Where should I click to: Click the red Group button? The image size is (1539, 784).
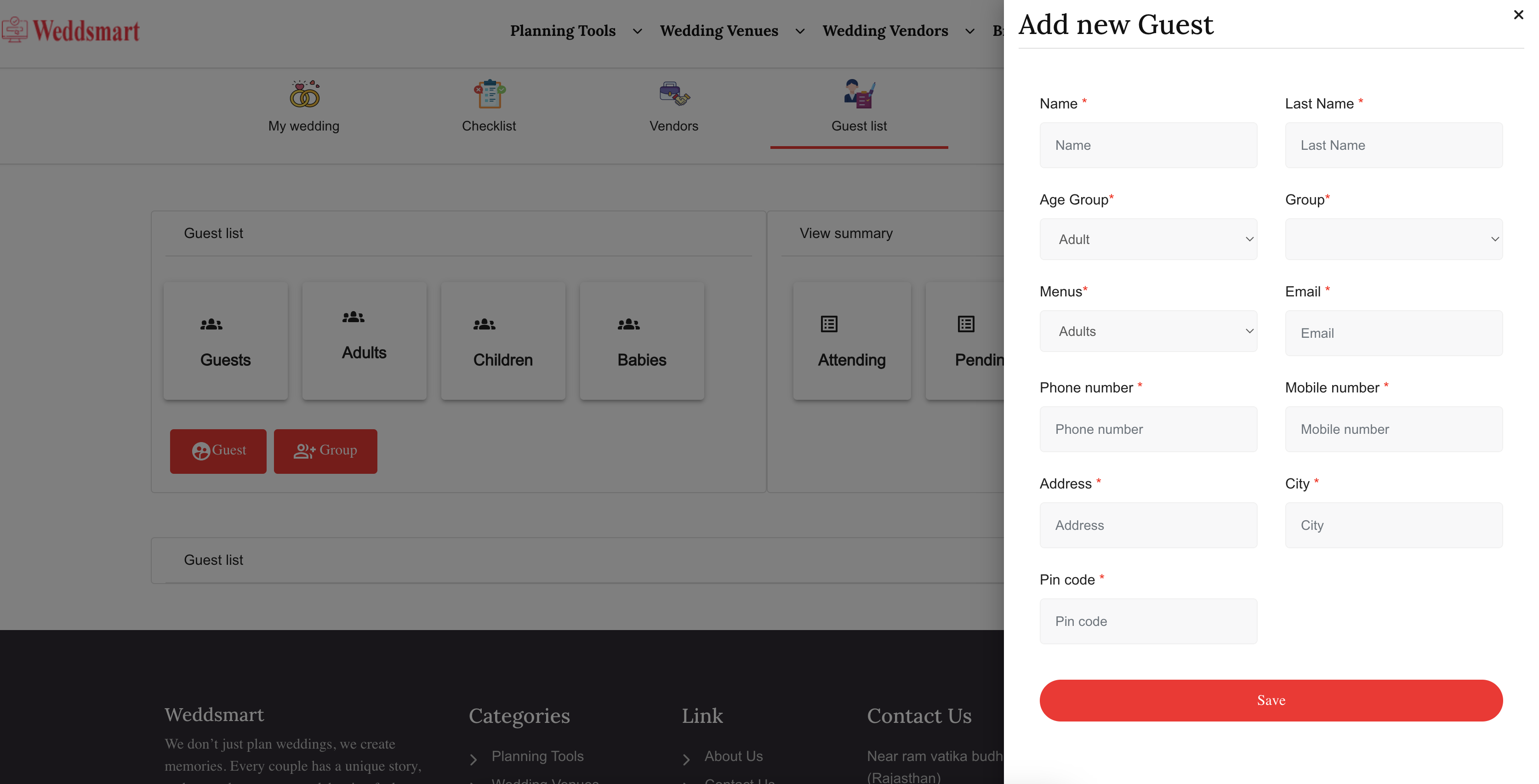325,451
